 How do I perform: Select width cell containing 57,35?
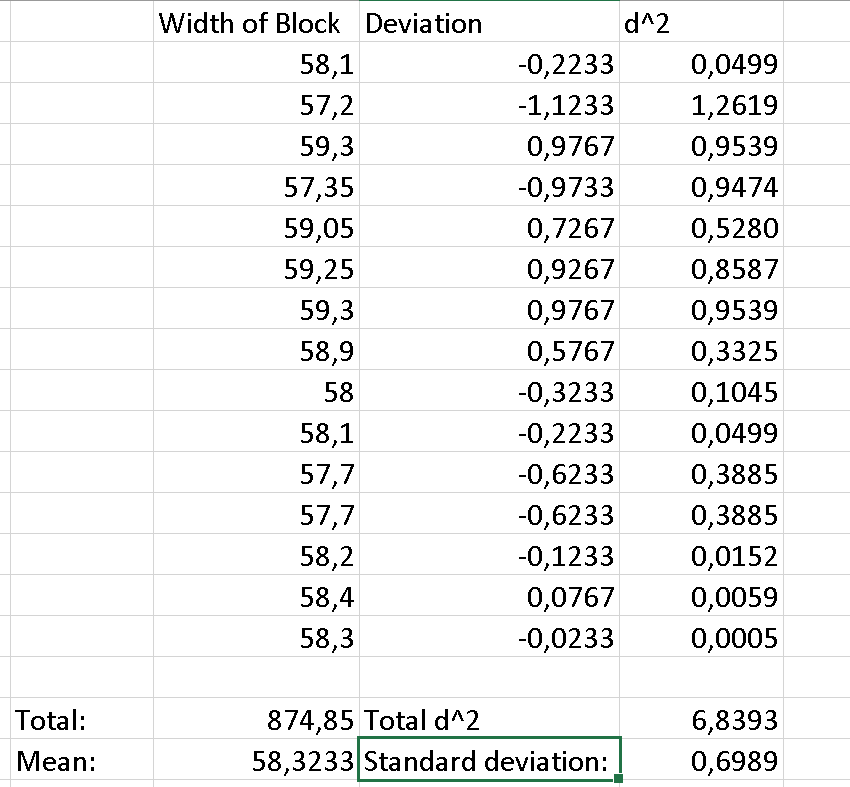256,185
